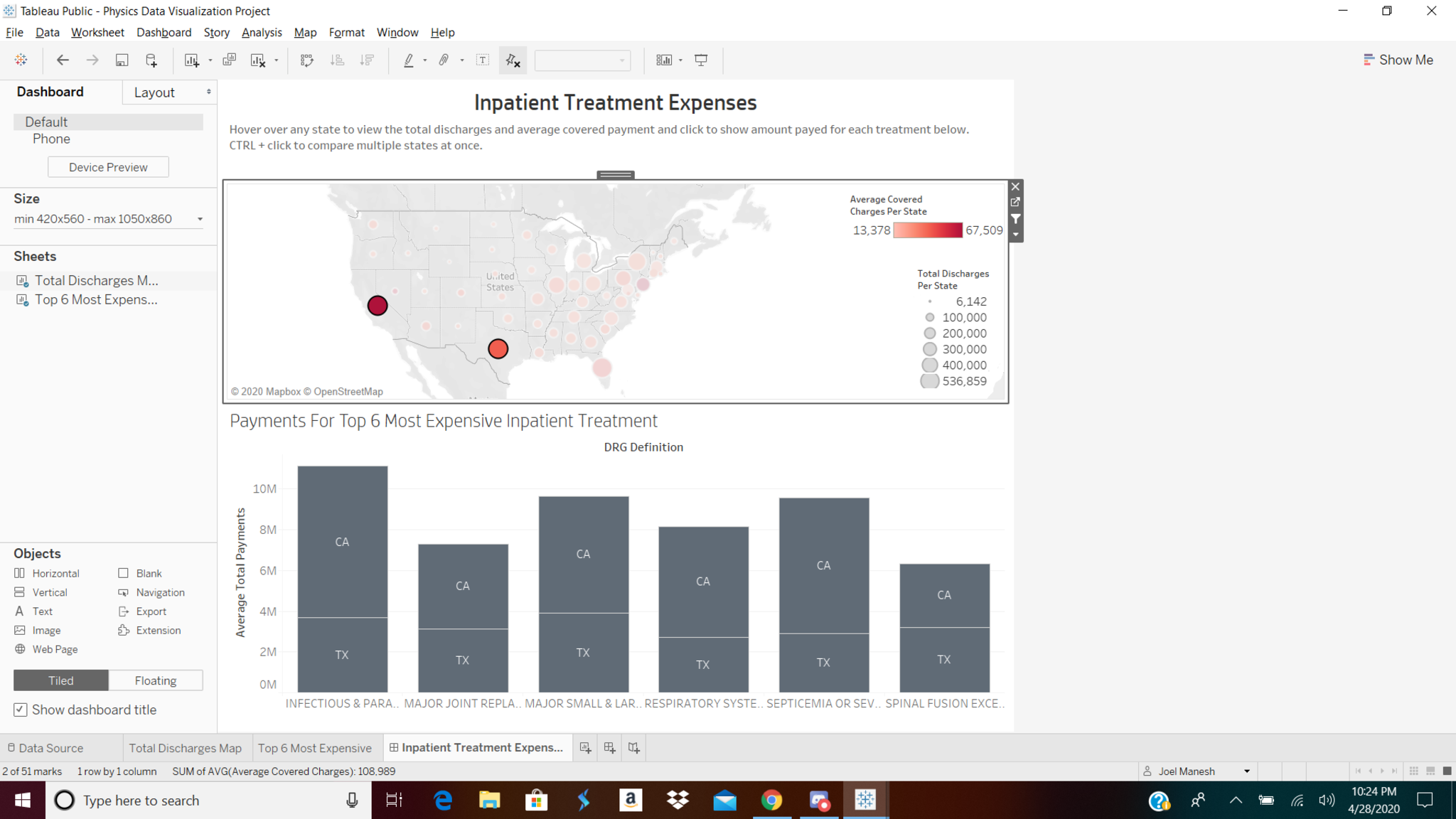The height and width of the screenshot is (819, 1456).
Task: Click the Undo back arrow
Action: [63, 60]
